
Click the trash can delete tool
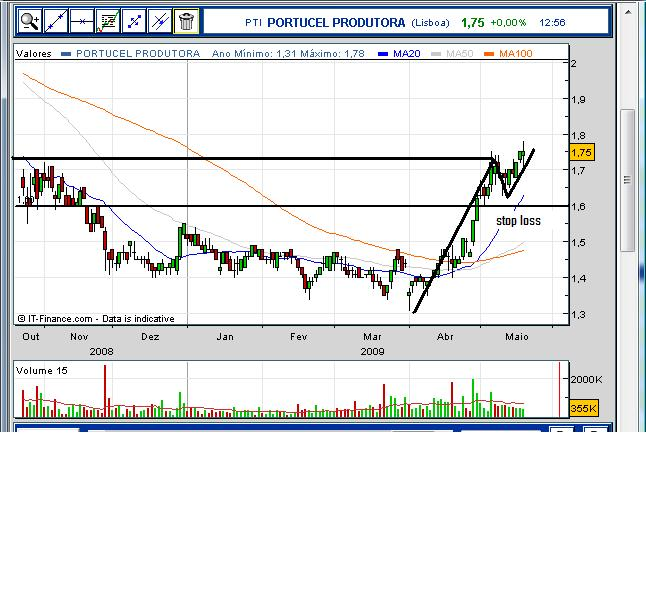point(186,21)
